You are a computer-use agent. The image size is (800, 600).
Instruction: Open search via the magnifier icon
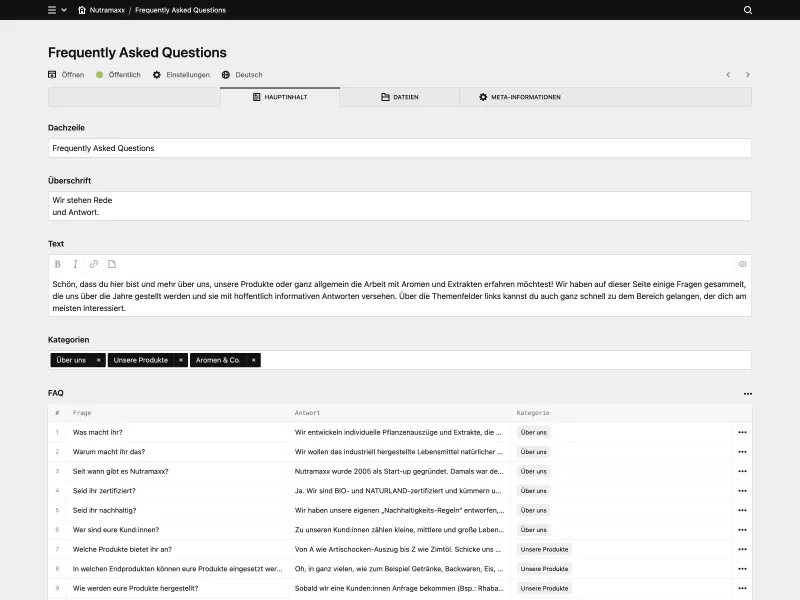coord(746,10)
